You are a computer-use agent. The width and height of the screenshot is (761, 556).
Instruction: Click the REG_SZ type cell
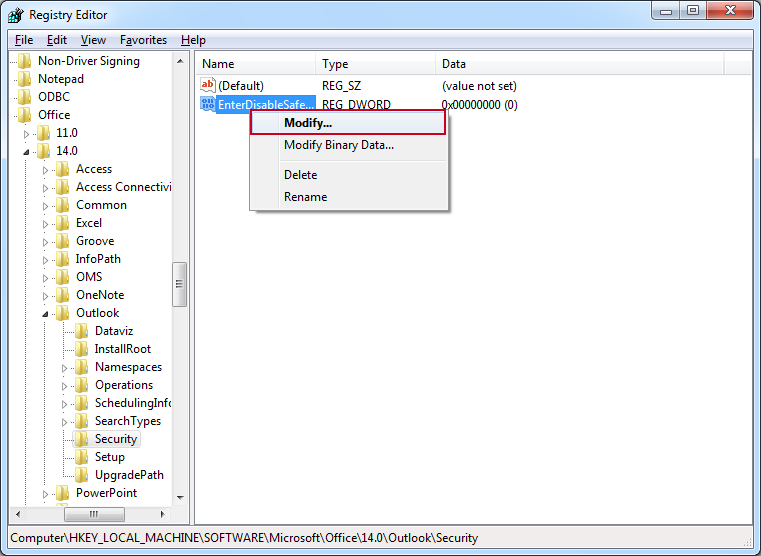[x=341, y=86]
